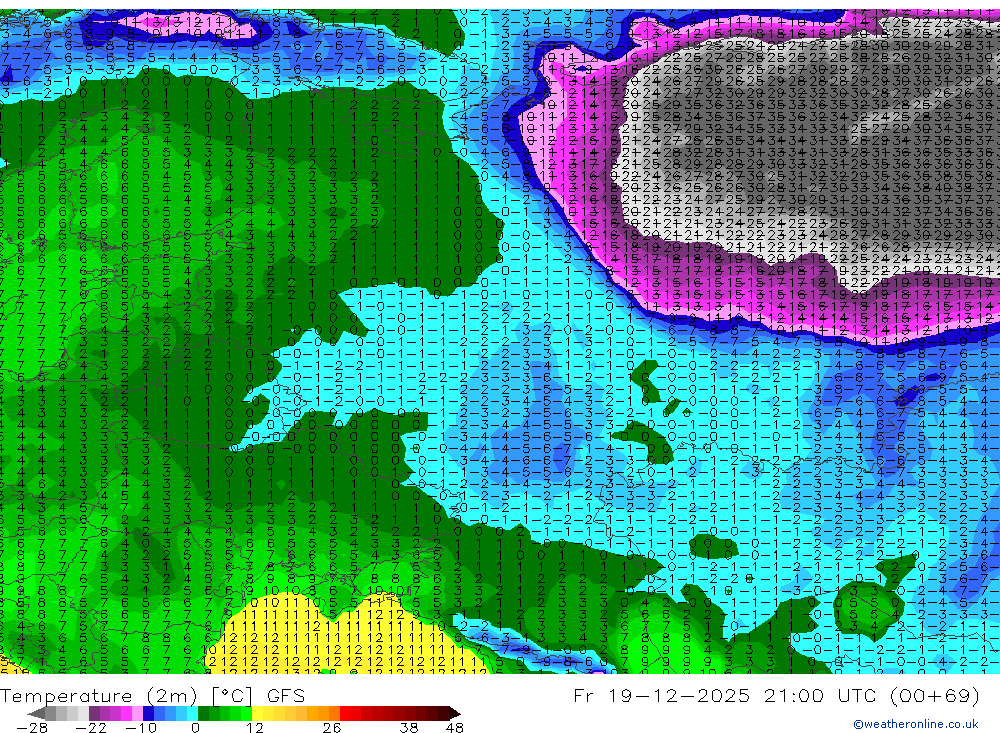Click the '-22' legend label
1000x733 pixels.
coord(91,727)
